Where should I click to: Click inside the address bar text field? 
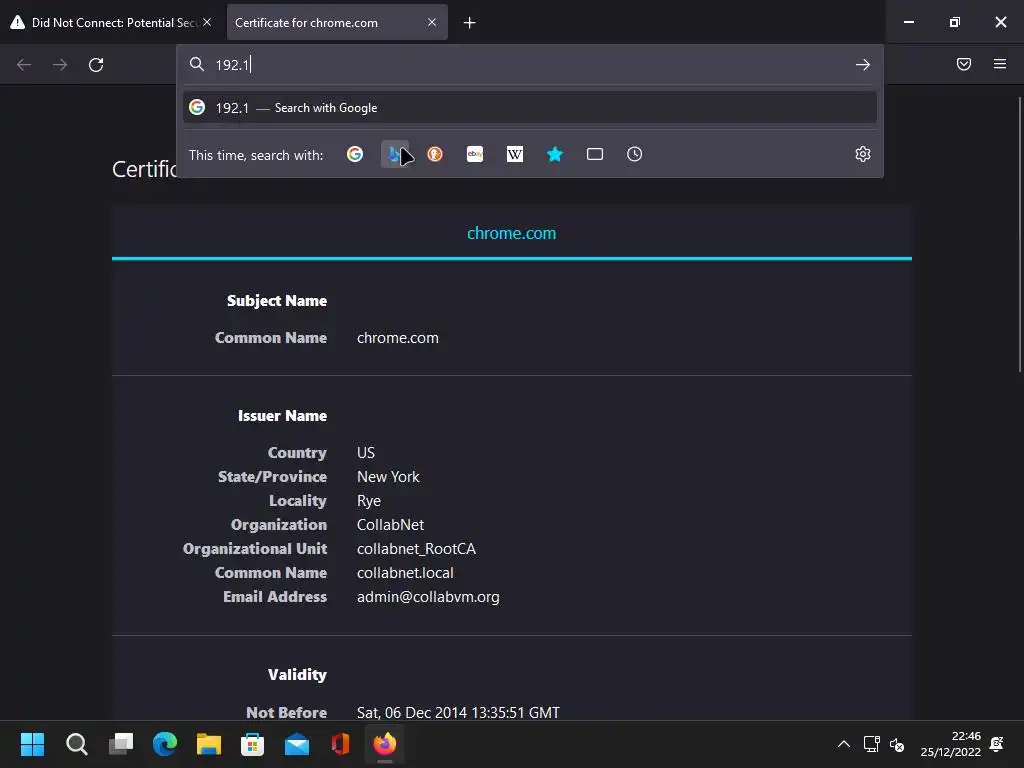coord(529,65)
